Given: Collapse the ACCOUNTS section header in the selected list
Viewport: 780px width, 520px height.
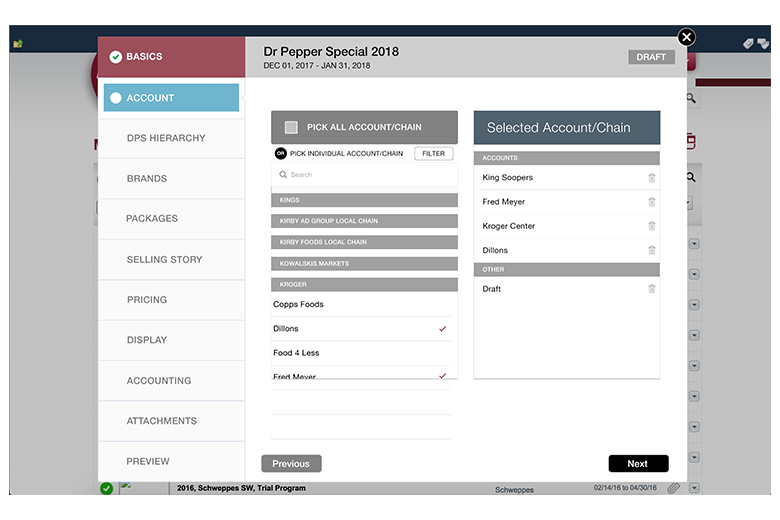Looking at the screenshot, I should [x=567, y=158].
